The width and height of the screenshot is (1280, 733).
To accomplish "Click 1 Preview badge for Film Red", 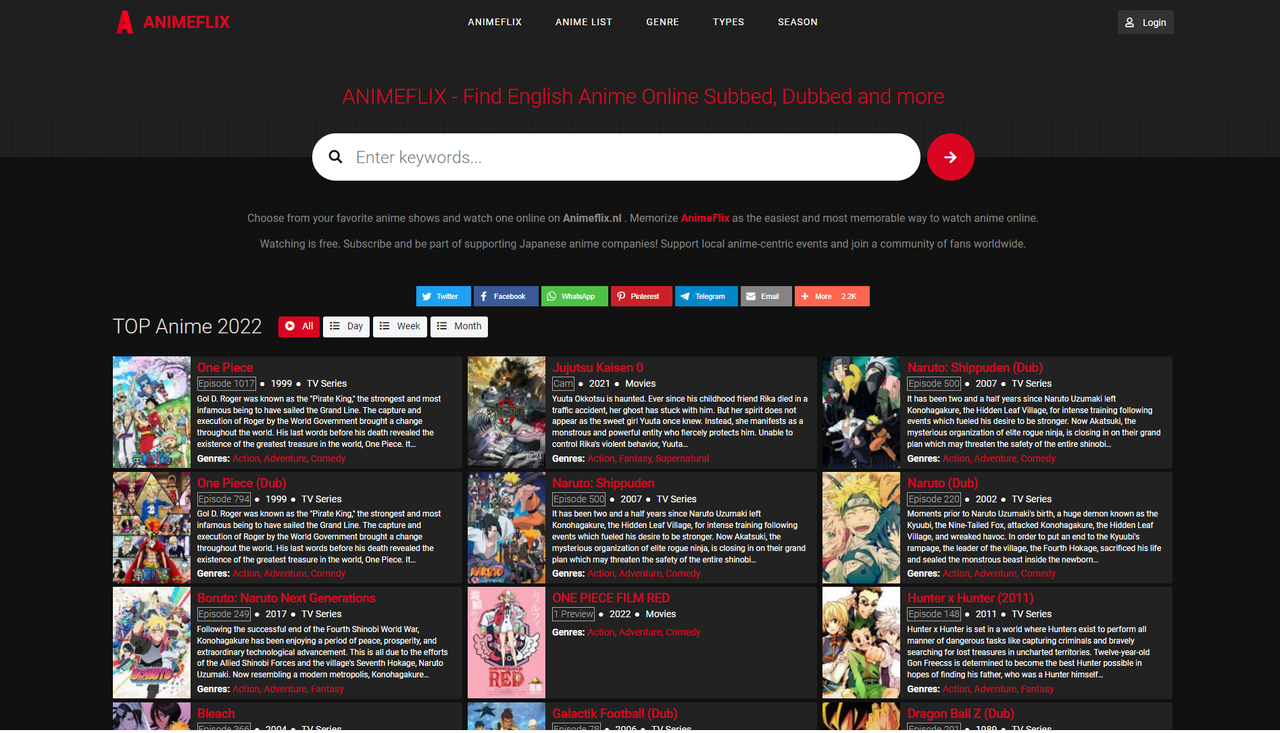I will [x=574, y=614].
